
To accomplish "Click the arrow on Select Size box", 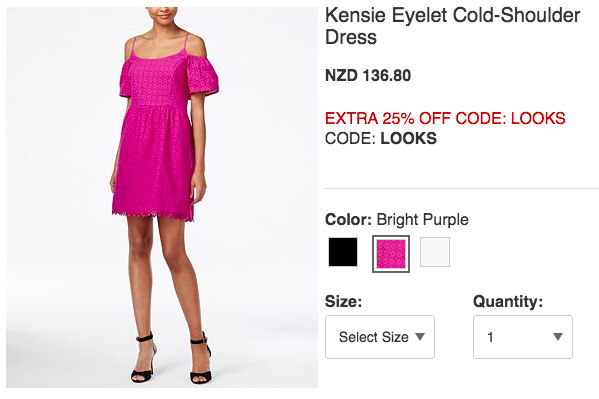I will point(420,337).
